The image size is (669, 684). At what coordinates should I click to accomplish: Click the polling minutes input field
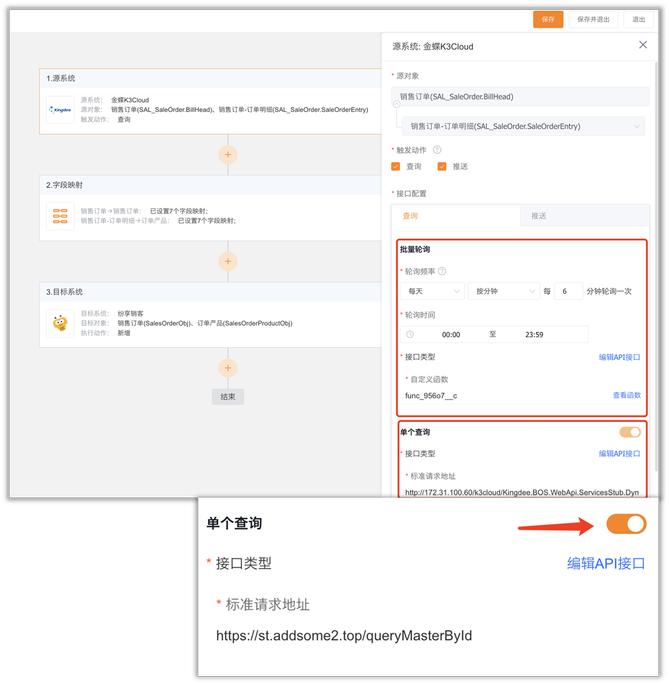567,291
